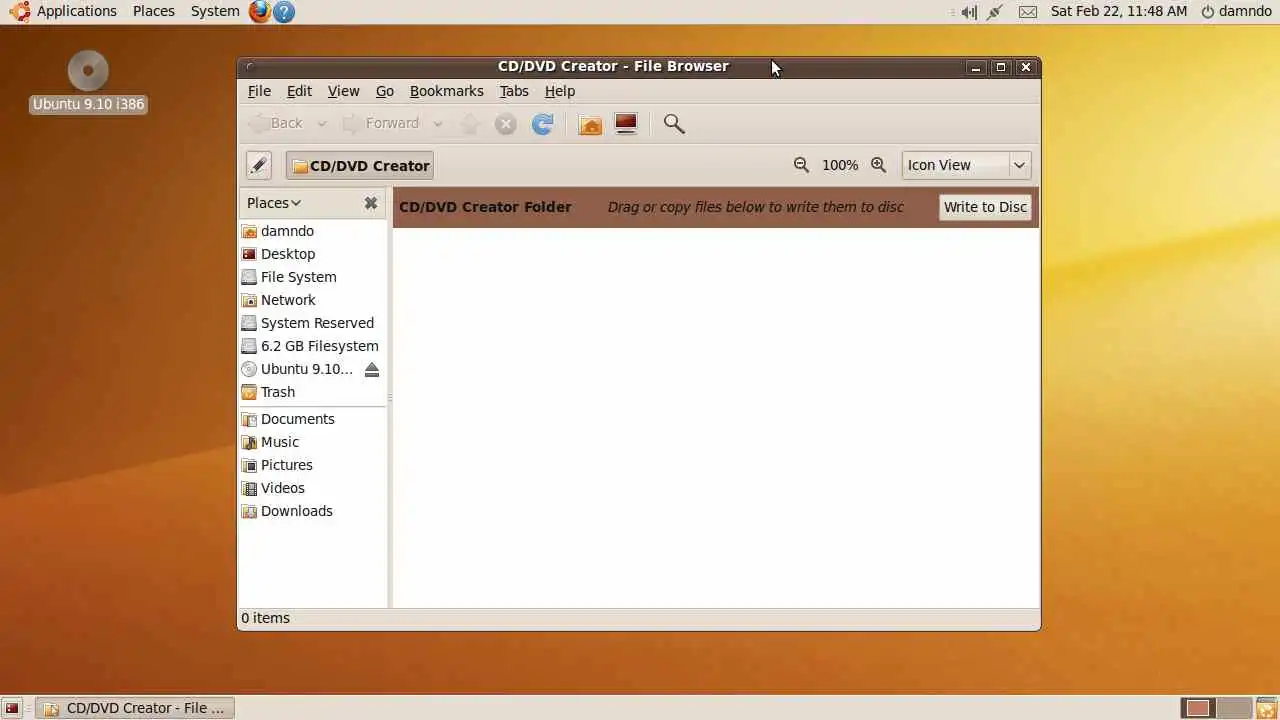This screenshot has width=1280, height=720.
Task: Eject the Ubuntu 9.10 disc
Action: 372,370
